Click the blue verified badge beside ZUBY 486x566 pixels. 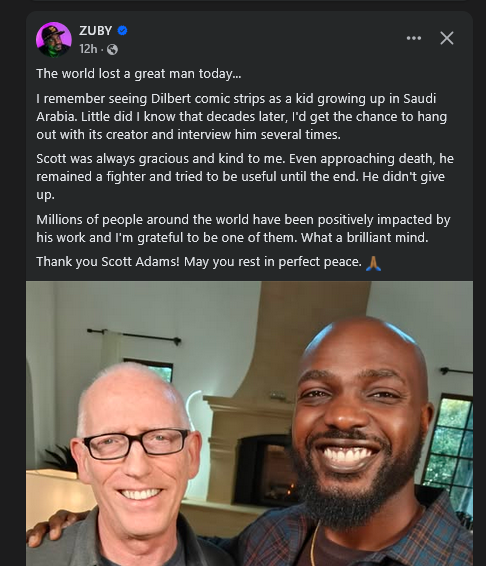[x=122, y=31]
